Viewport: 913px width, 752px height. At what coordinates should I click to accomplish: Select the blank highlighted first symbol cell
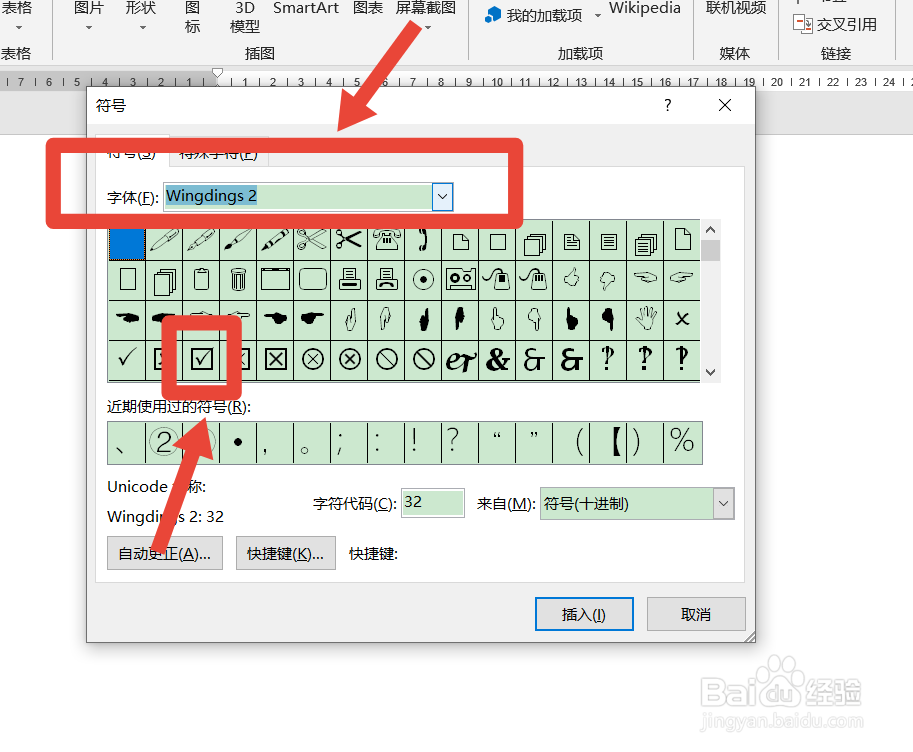(127, 243)
